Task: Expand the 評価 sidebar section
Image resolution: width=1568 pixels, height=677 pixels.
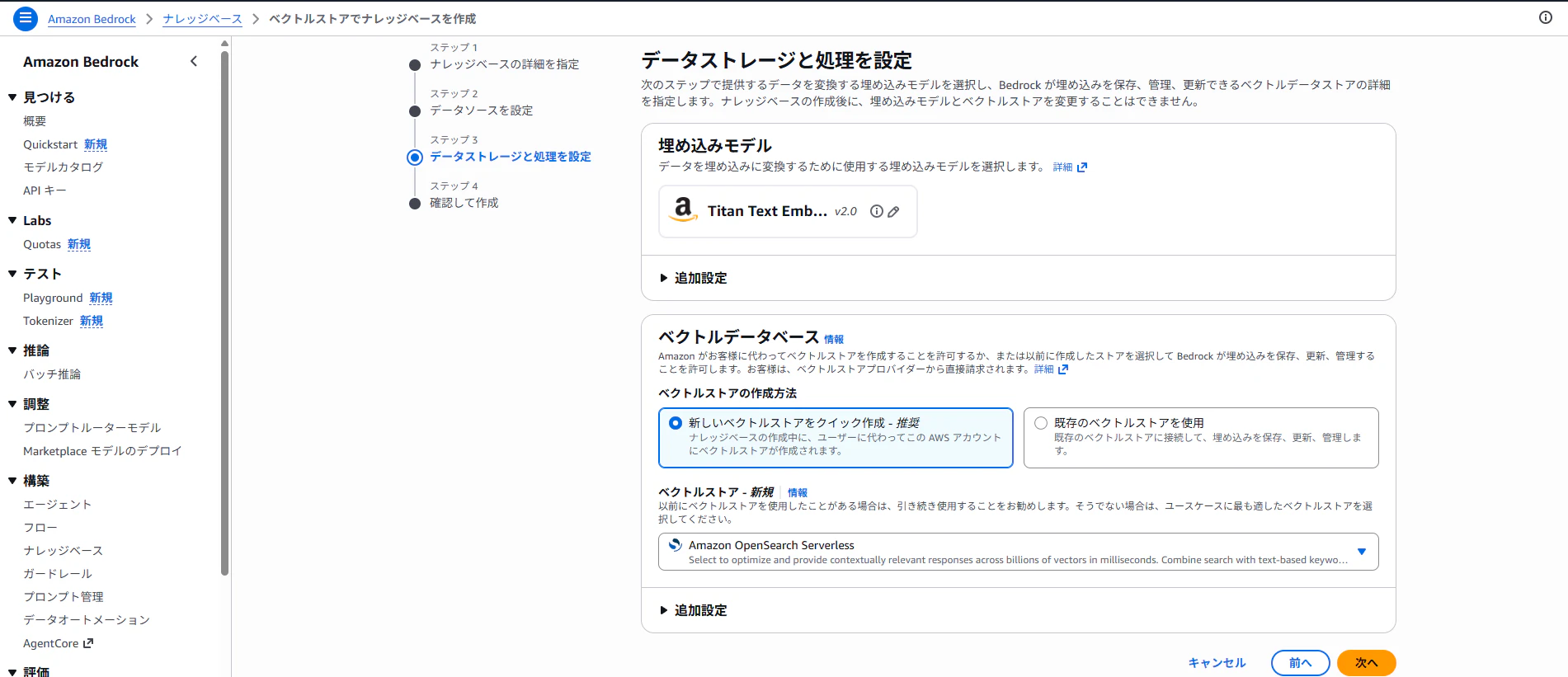Action: [x=12, y=672]
